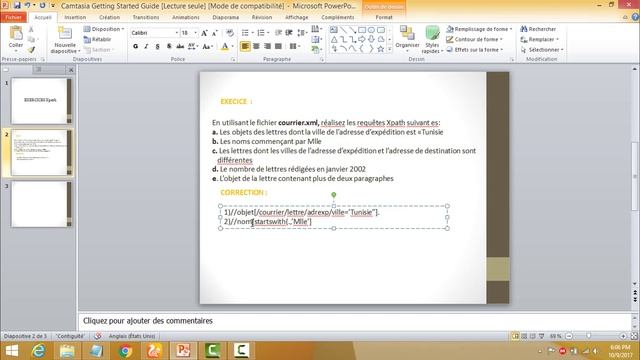The width and height of the screenshot is (640, 360).
Task: Open the Format drawing tools tab
Action: 384,17
